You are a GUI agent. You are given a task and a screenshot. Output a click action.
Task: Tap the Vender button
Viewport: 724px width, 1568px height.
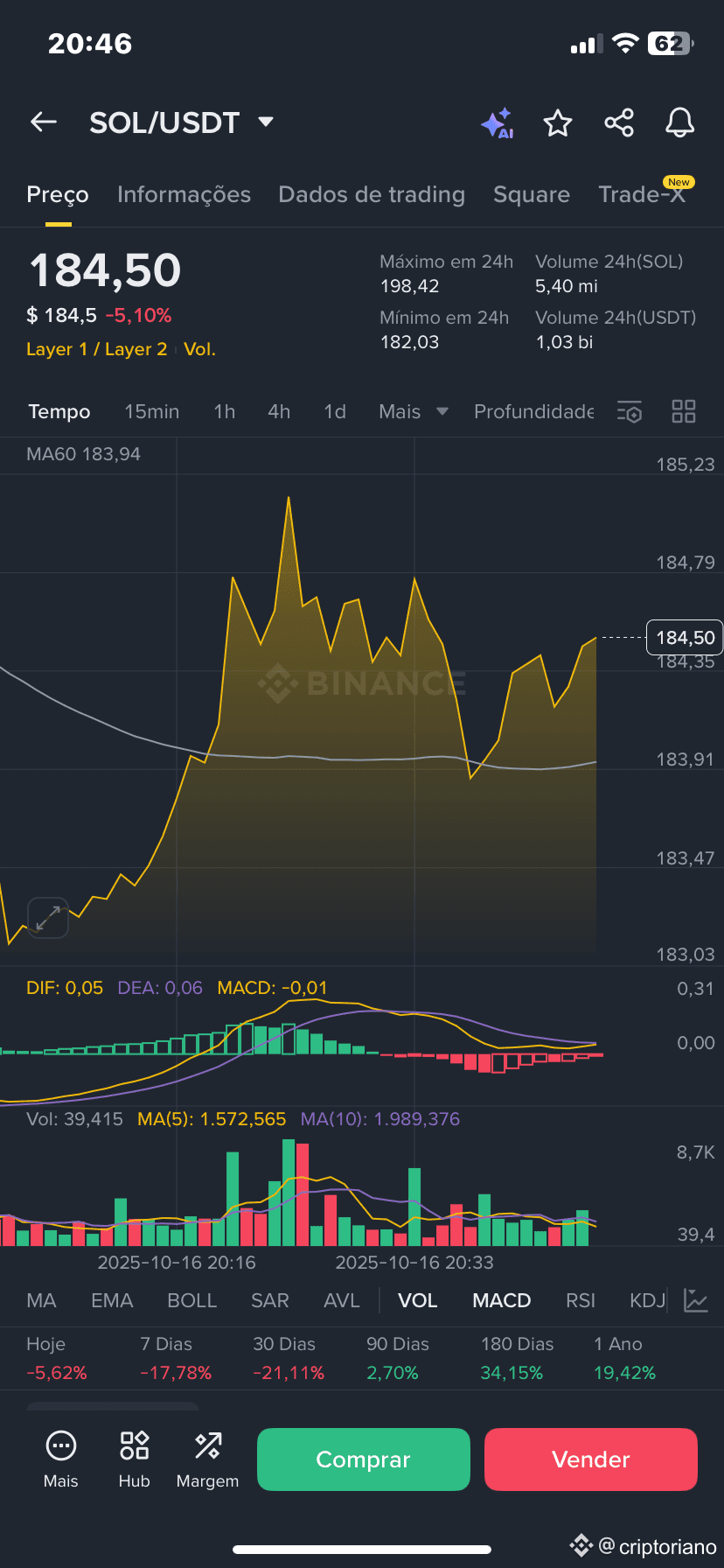pyautogui.click(x=591, y=1459)
